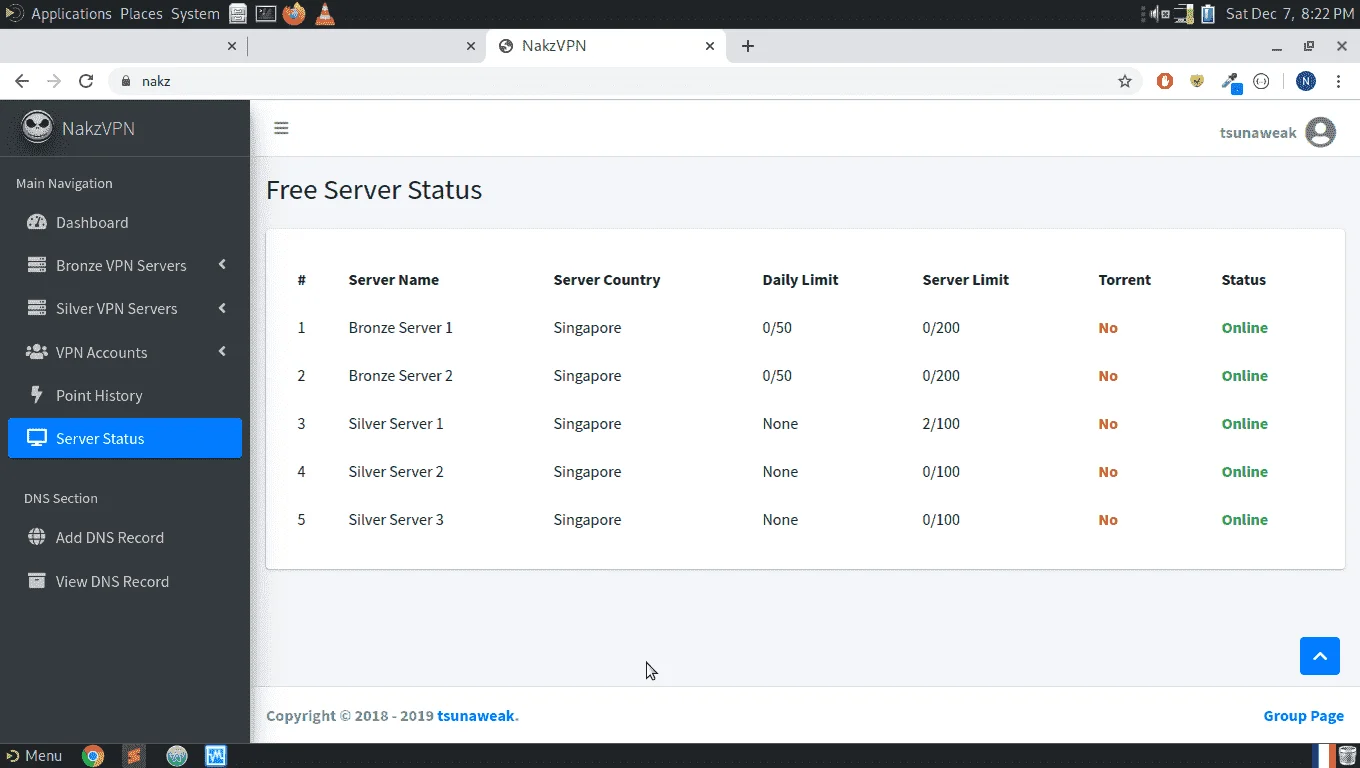Open the trash icon in bottom panel
The image size is (1360, 768).
point(1348,755)
